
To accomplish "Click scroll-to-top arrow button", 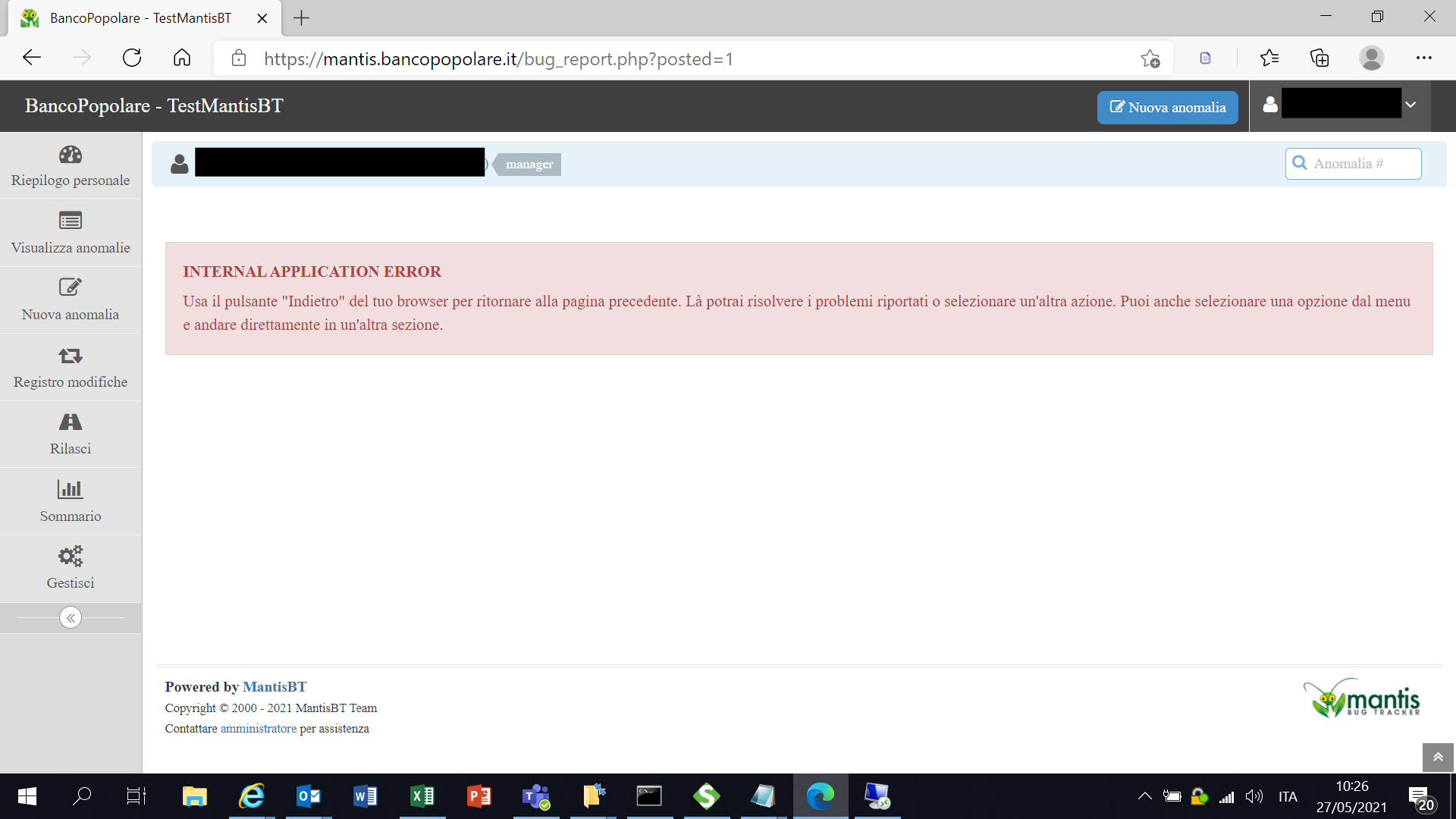I will (x=1438, y=757).
